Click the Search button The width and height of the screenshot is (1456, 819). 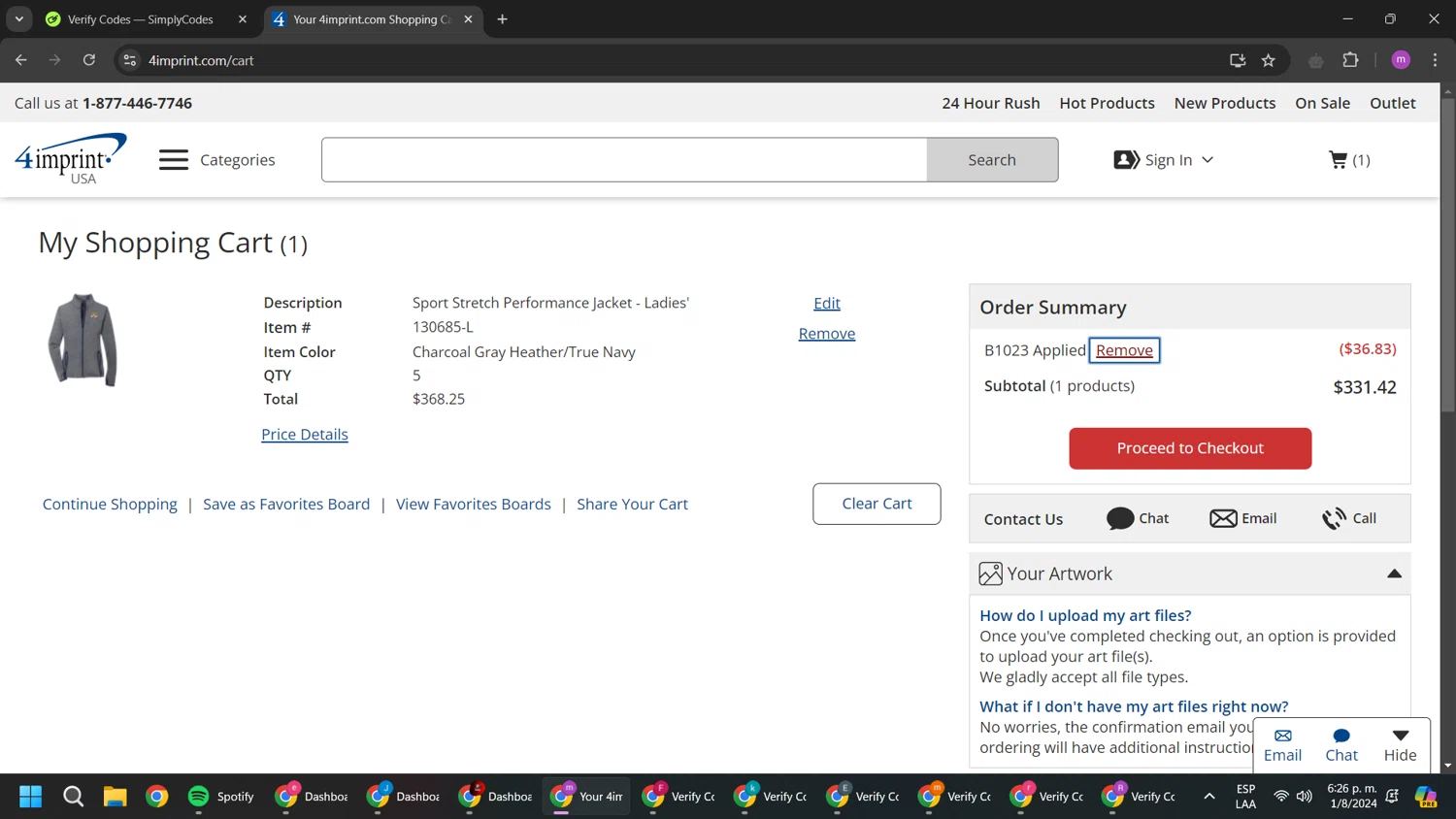992,160
